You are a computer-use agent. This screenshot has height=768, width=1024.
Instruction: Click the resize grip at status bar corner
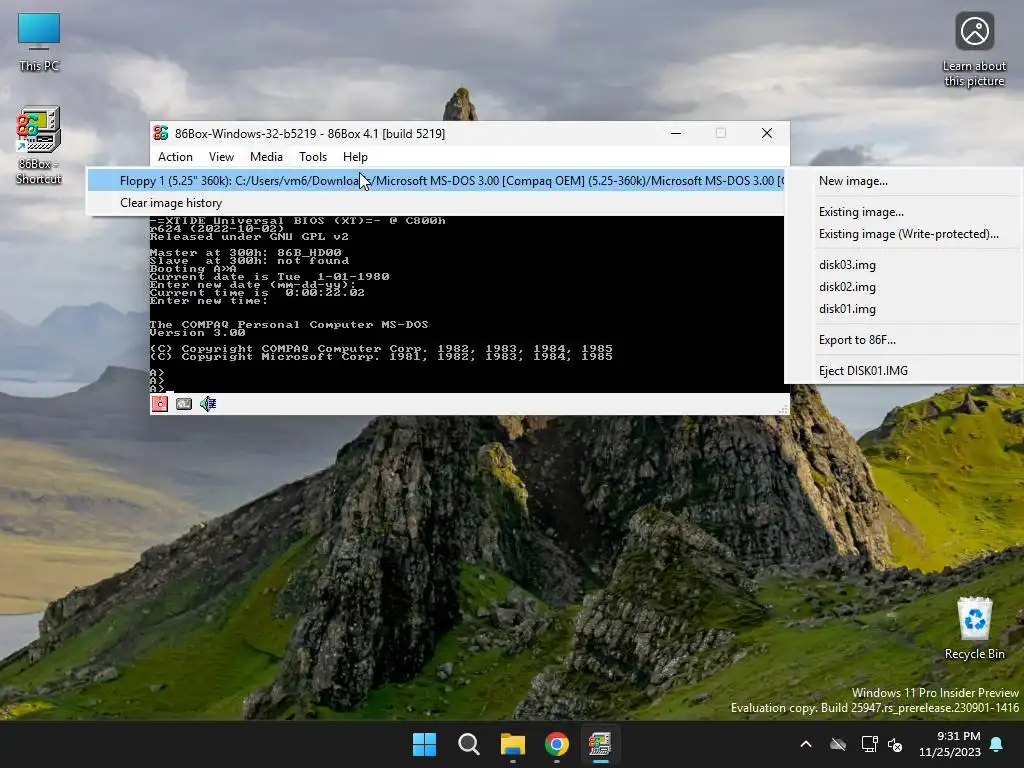coord(782,409)
